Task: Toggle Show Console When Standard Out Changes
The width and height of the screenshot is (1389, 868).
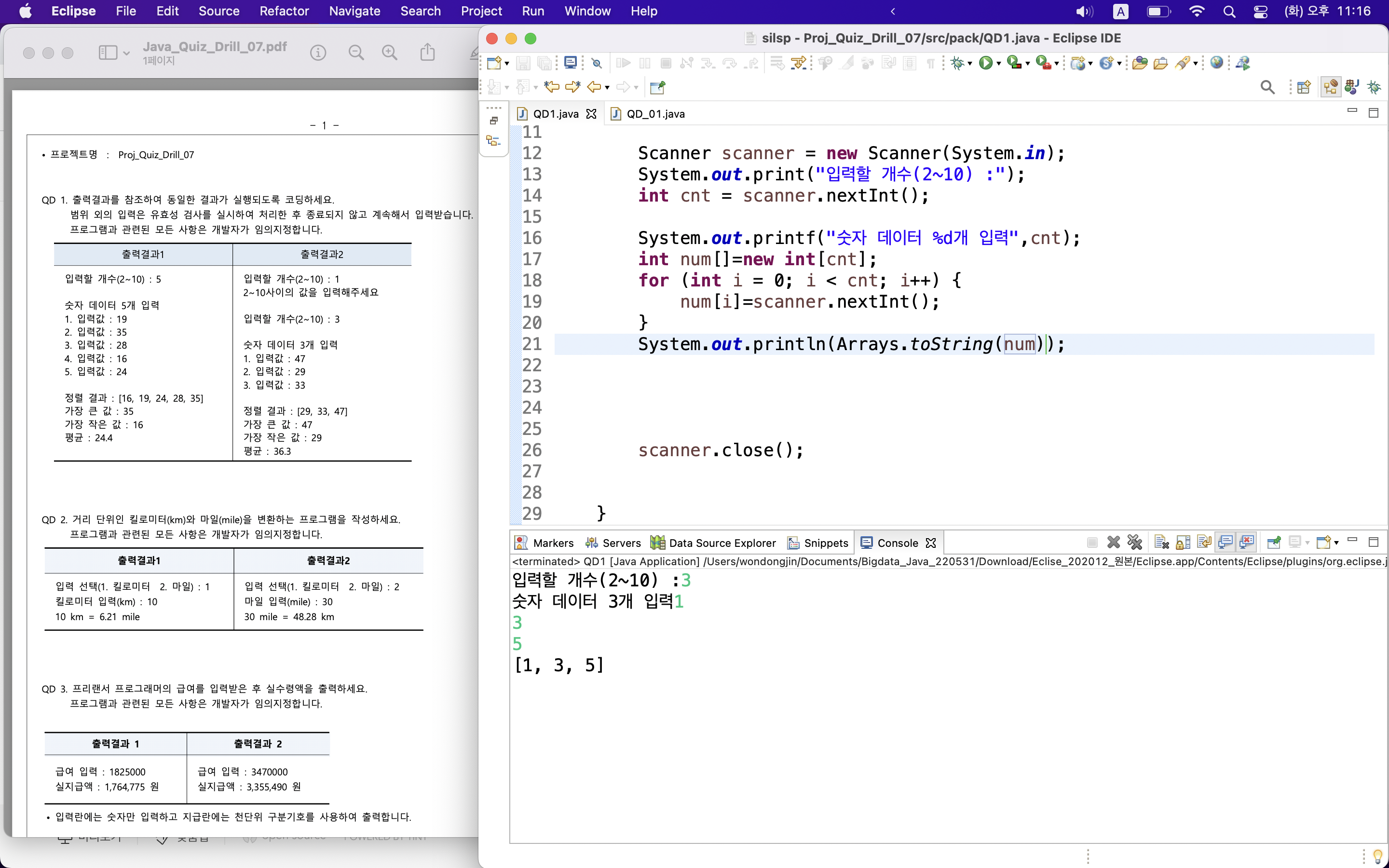Action: [x=1225, y=542]
